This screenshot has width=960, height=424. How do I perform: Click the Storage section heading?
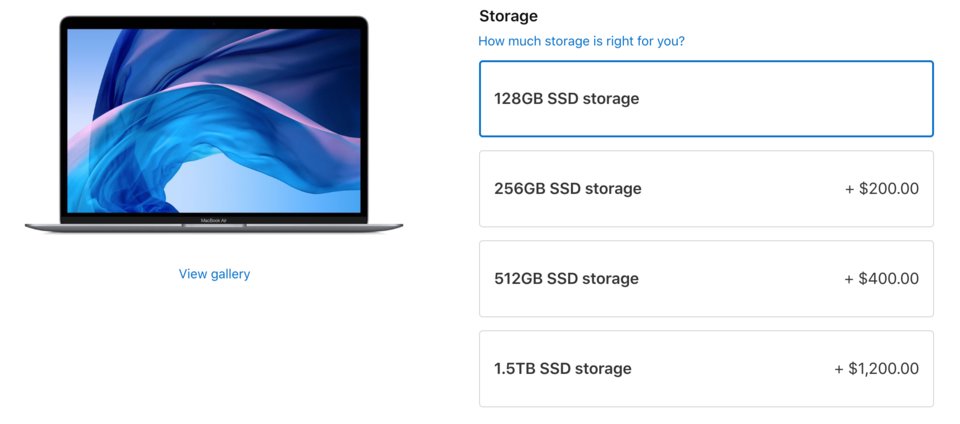tap(508, 16)
